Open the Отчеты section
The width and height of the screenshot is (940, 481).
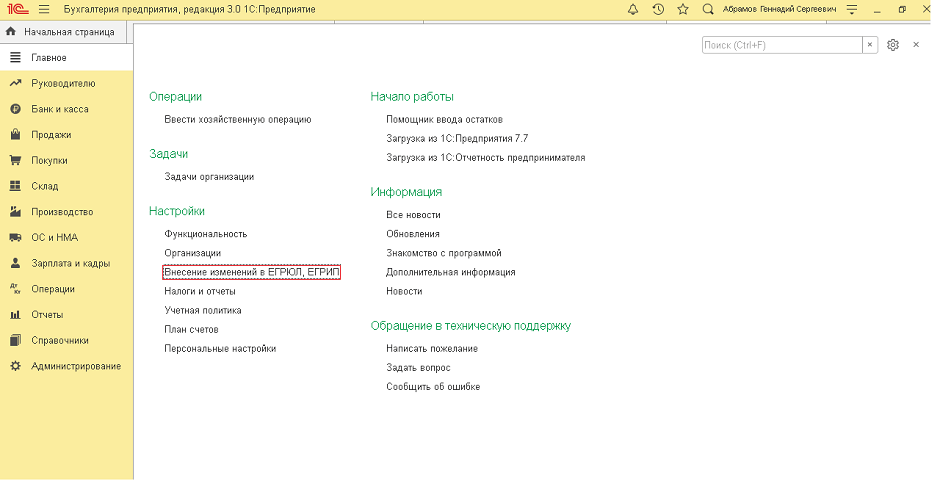(66, 315)
